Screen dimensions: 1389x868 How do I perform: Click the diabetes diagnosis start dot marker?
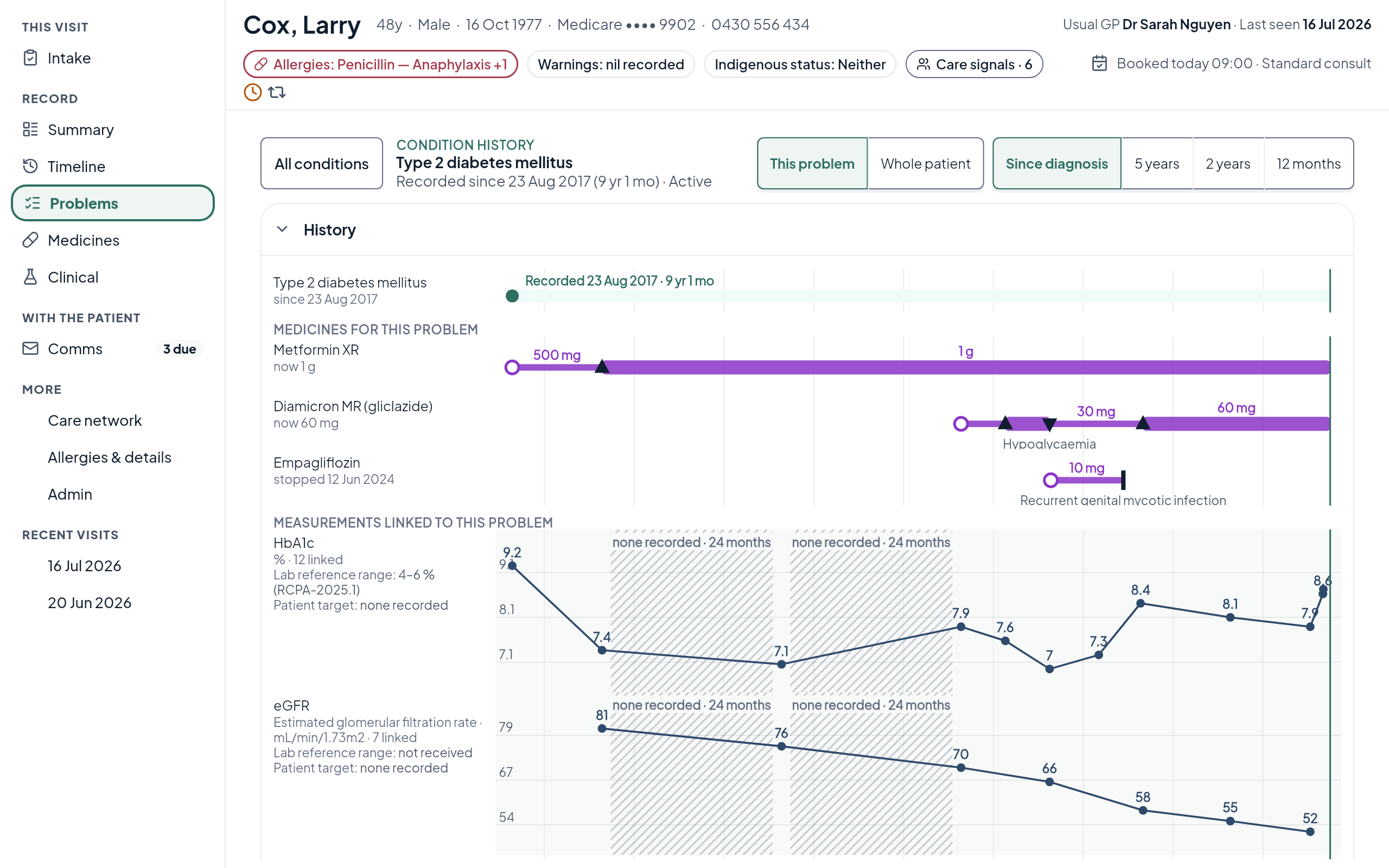[x=512, y=296]
